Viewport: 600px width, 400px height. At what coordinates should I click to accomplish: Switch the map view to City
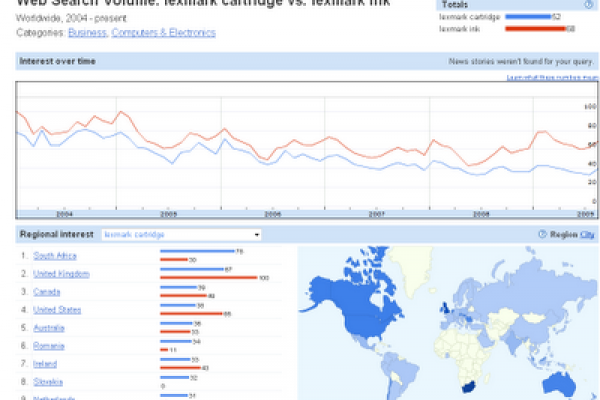(x=587, y=235)
